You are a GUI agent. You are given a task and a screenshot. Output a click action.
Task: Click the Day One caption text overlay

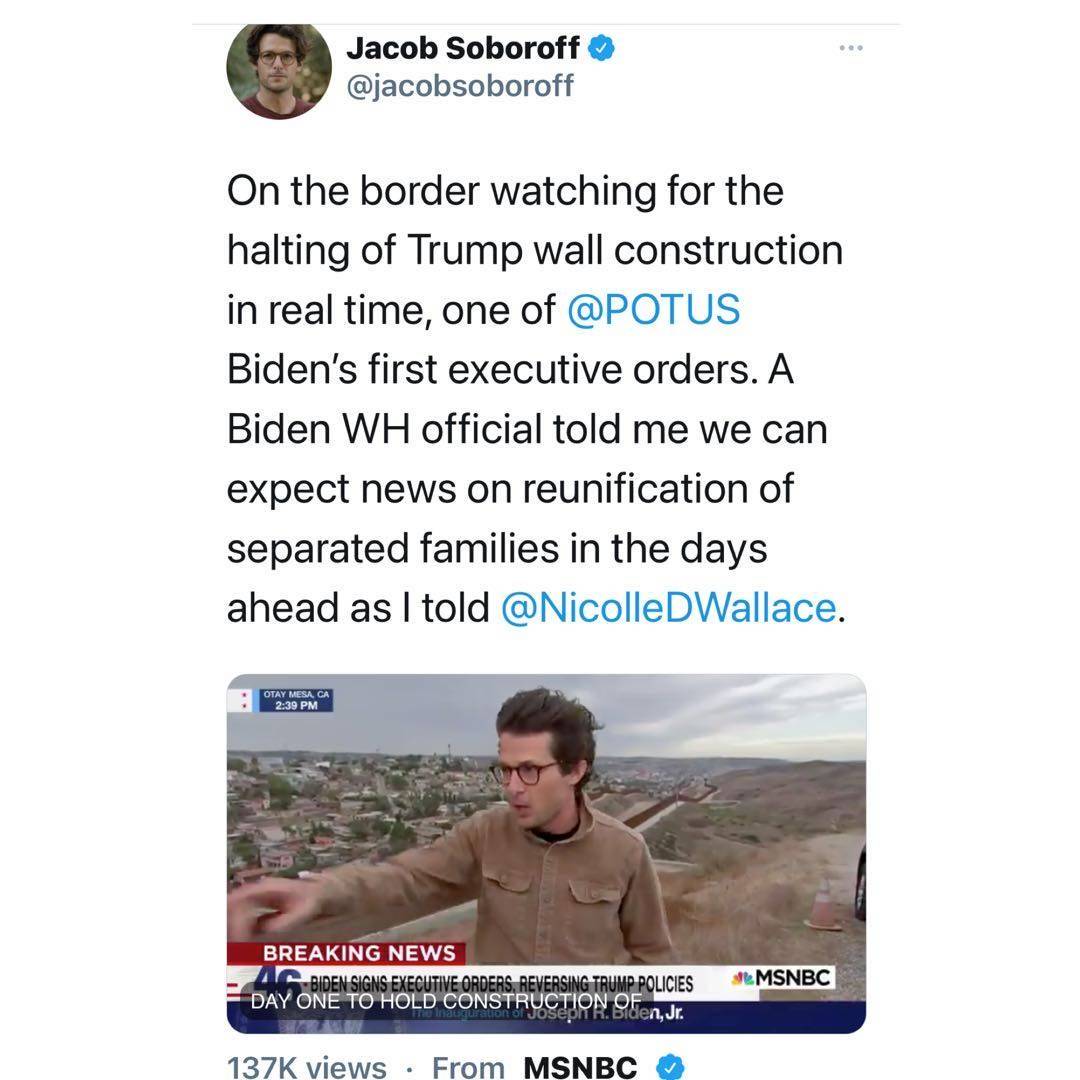pyautogui.click(x=446, y=1001)
